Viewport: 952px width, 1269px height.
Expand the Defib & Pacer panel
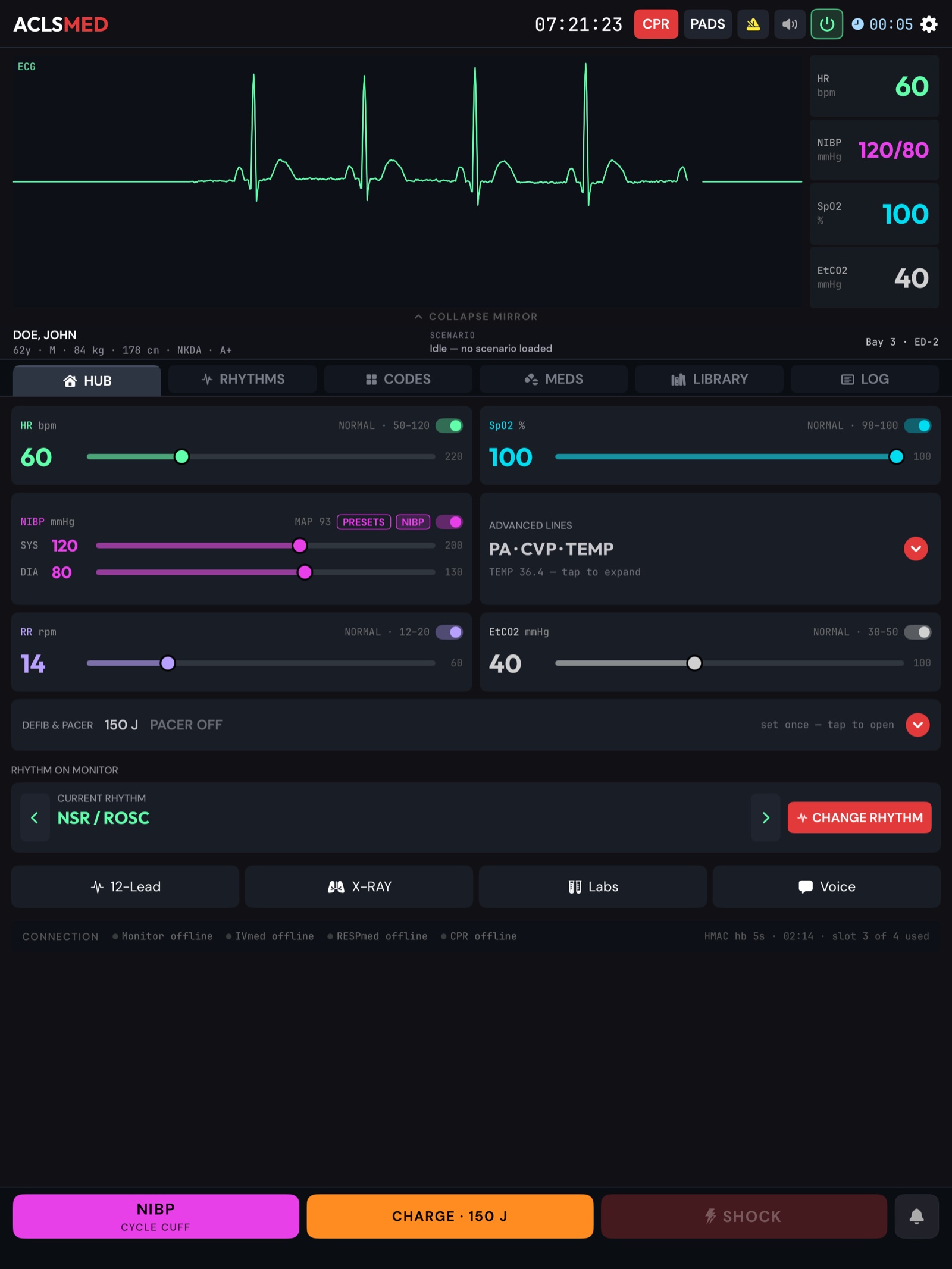(917, 725)
